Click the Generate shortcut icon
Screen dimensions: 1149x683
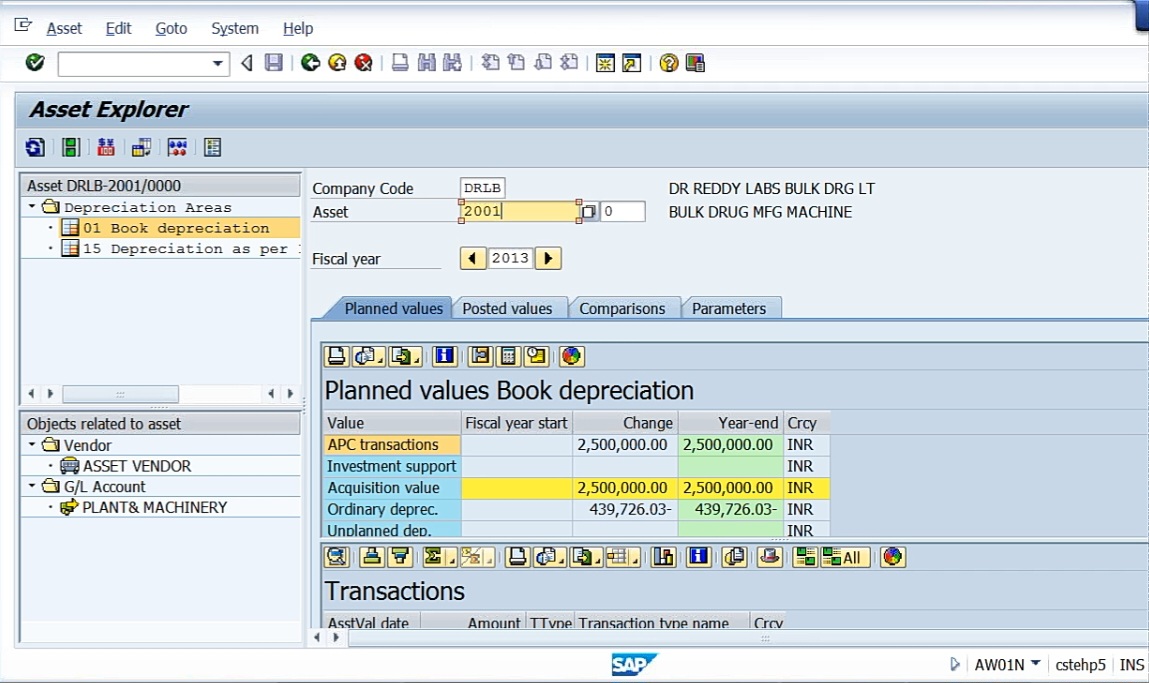(631, 63)
